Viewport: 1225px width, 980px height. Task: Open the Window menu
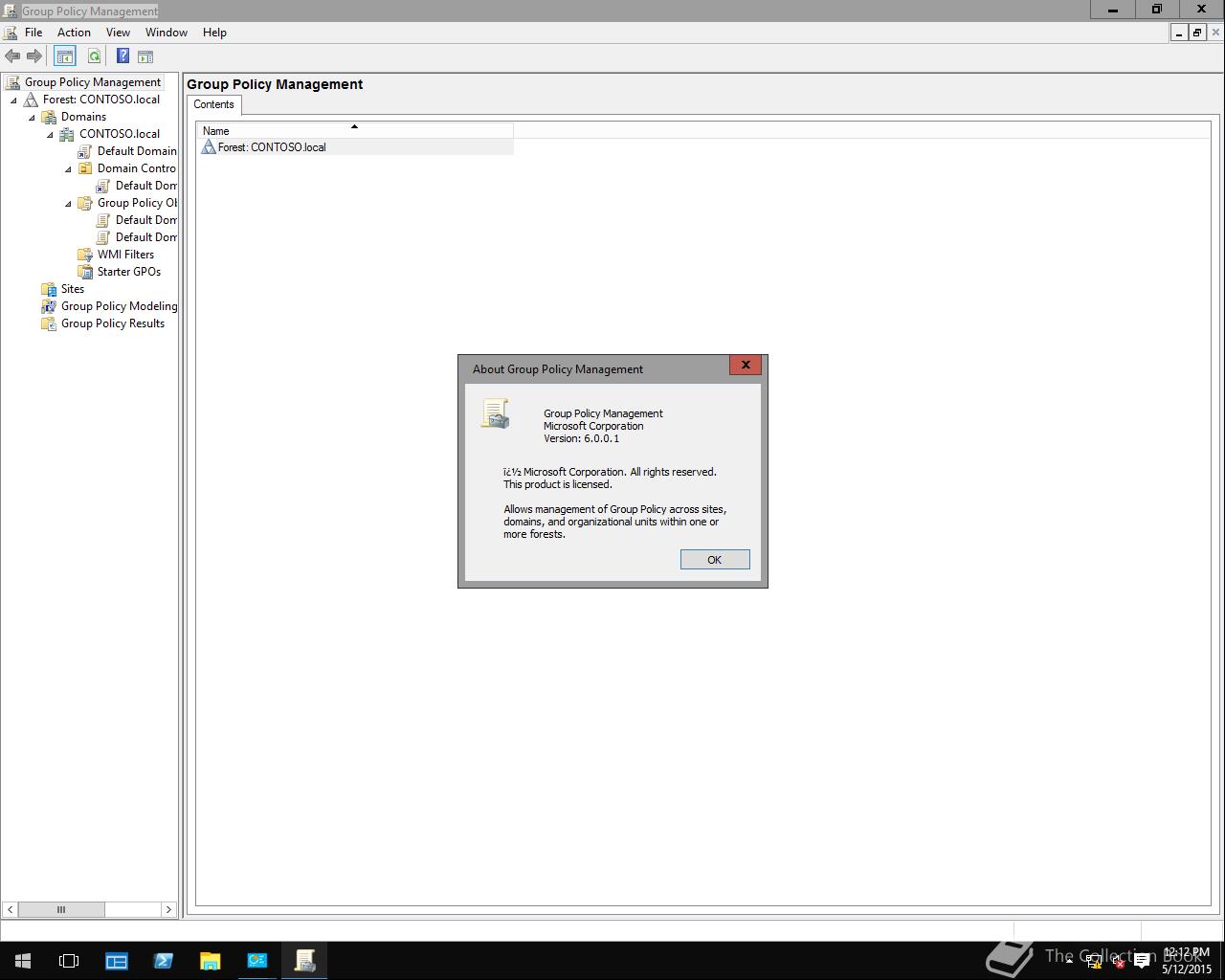pos(167,33)
